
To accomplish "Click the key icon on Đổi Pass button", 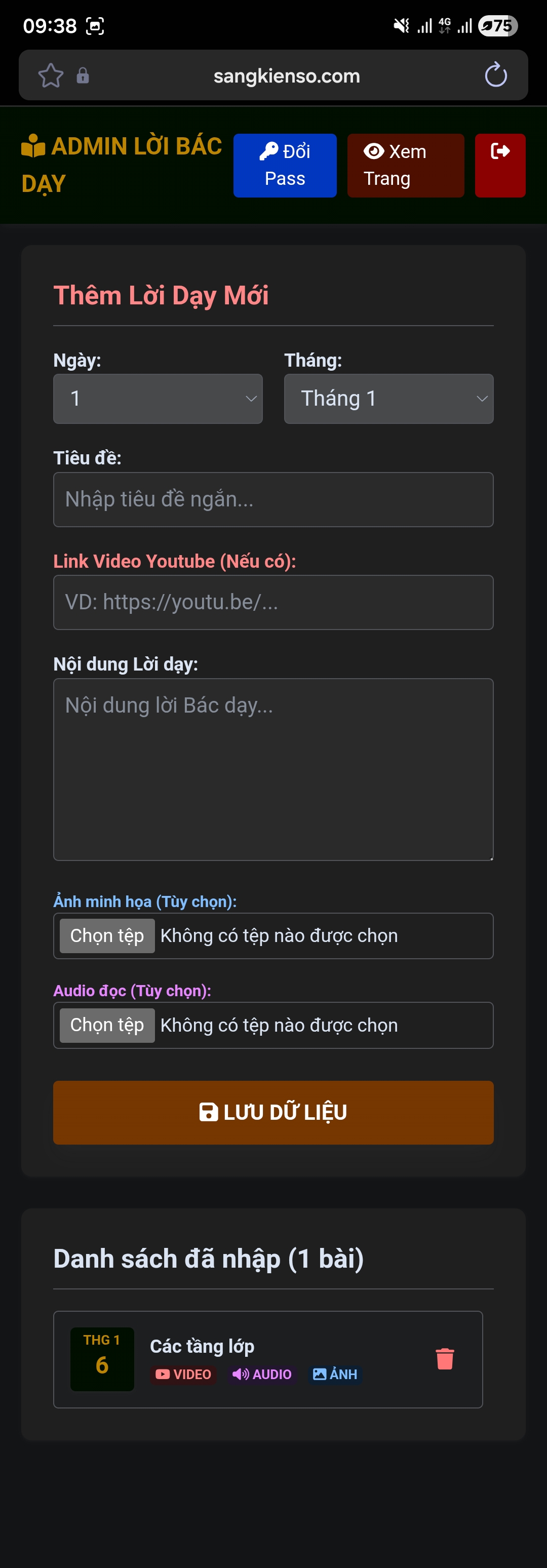I will 269,151.
